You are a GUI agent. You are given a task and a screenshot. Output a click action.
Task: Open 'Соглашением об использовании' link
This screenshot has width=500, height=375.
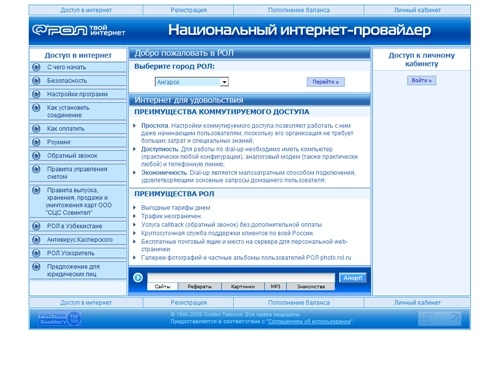point(309,322)
